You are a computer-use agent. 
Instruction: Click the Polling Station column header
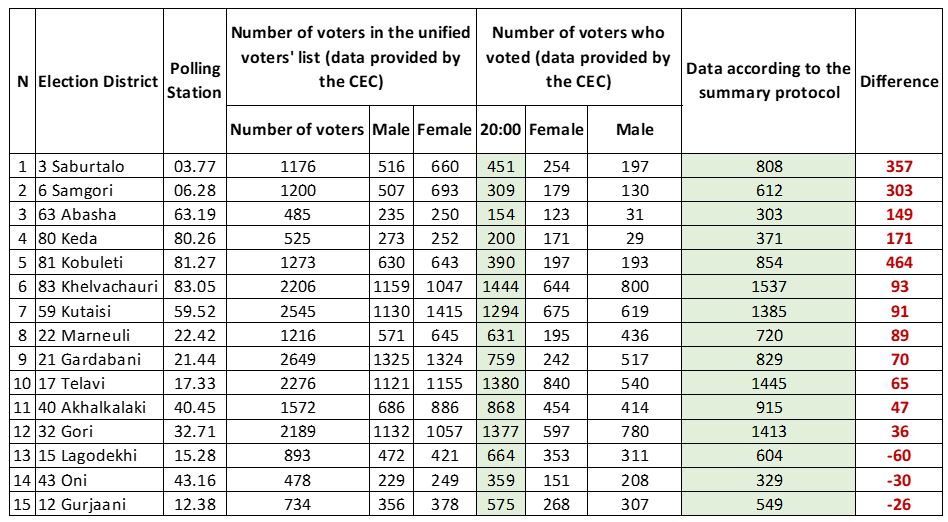(195, 81)
